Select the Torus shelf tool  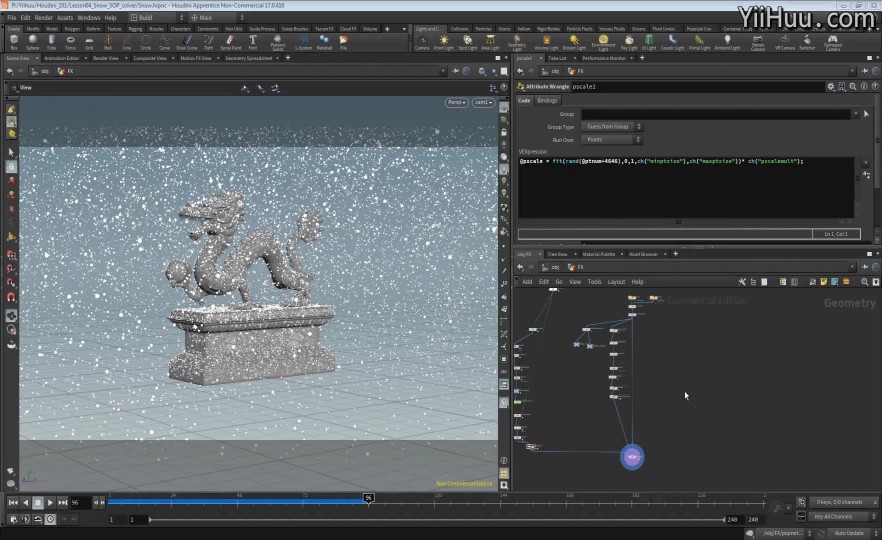click(70, 42)
